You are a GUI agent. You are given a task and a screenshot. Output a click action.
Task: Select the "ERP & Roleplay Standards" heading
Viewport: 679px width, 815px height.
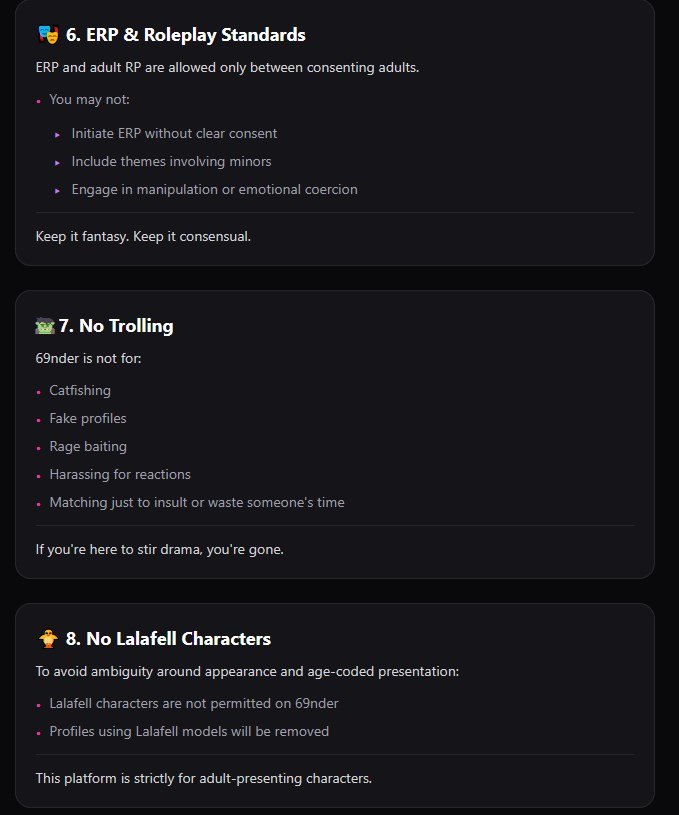[185, 35]
